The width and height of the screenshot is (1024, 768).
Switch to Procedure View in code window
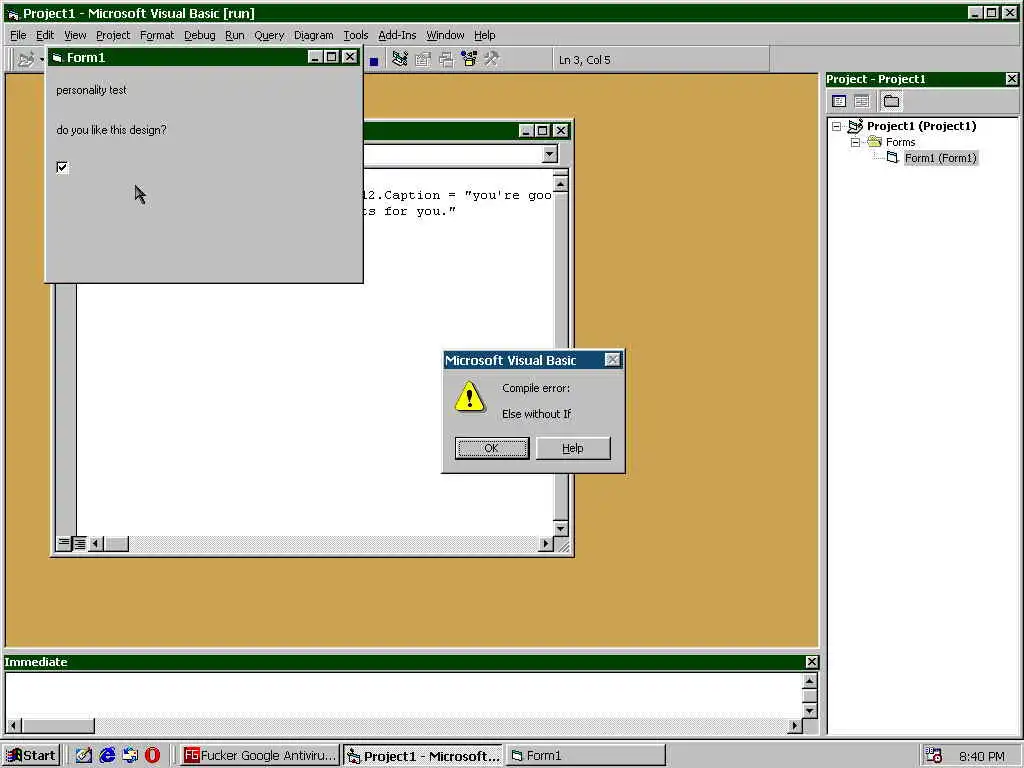click(x=63, y=543)
